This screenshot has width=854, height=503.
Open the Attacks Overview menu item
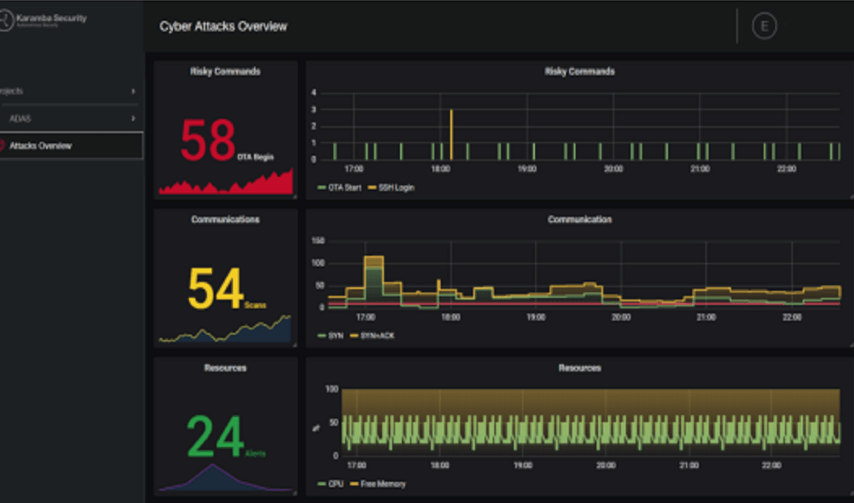click(71, 145)
